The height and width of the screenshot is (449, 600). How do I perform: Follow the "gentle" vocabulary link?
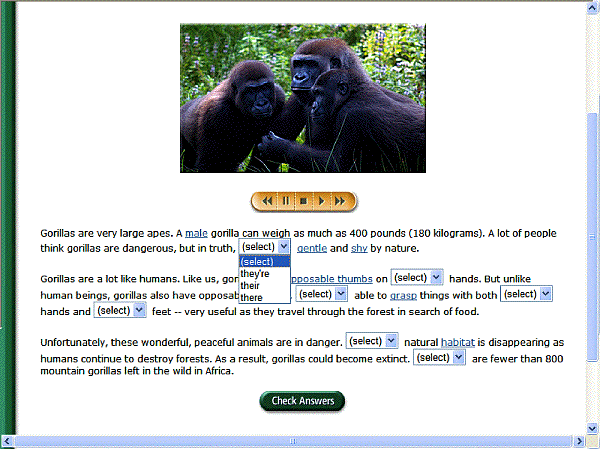[312, 248]
